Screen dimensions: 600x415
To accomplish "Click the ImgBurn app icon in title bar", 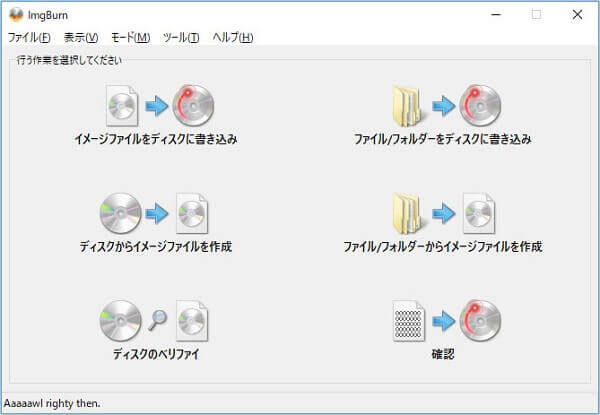I will (x=15, y=14).
